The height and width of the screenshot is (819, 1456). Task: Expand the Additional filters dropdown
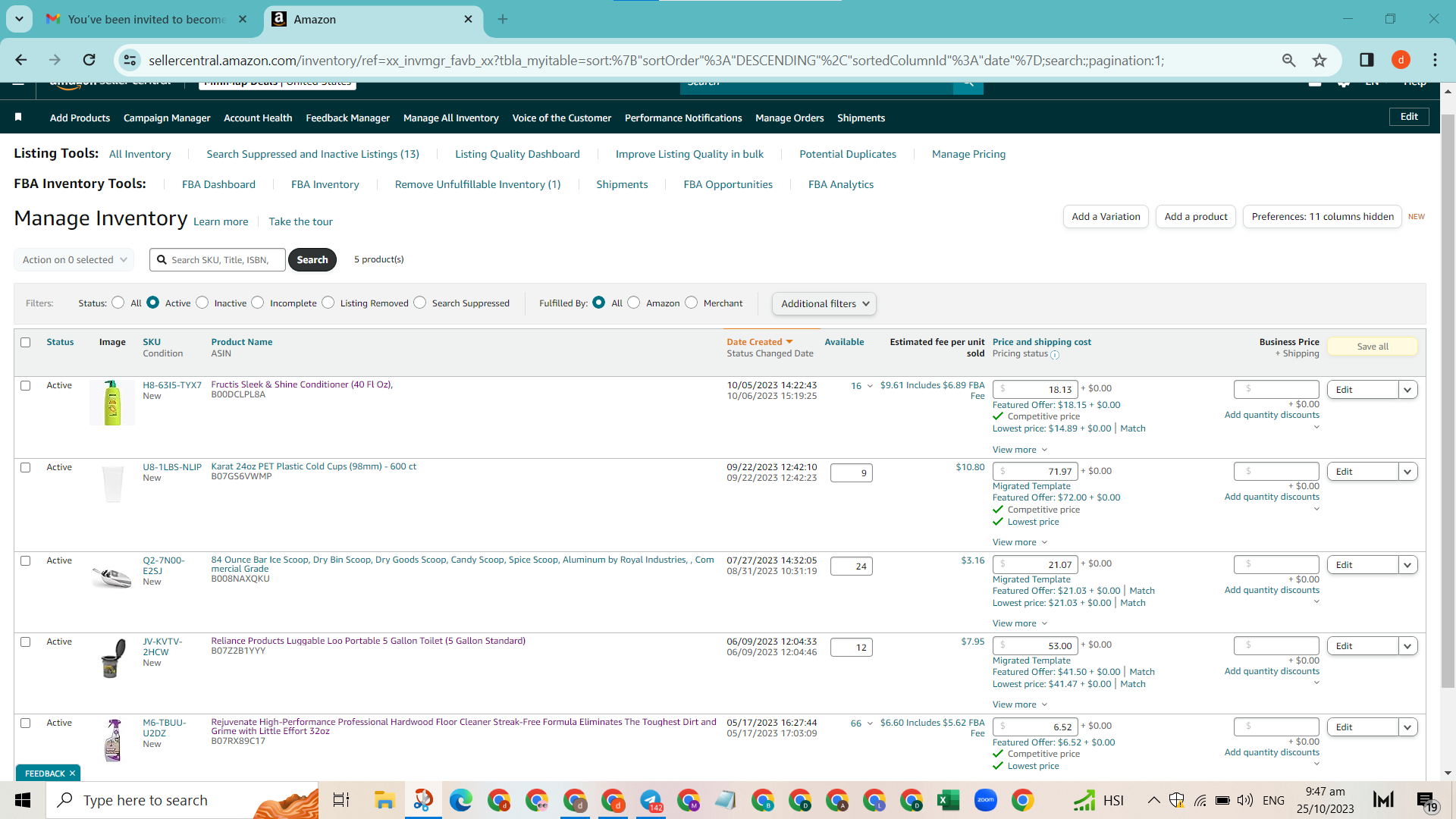pyautogui.click(x=824, y=303)
